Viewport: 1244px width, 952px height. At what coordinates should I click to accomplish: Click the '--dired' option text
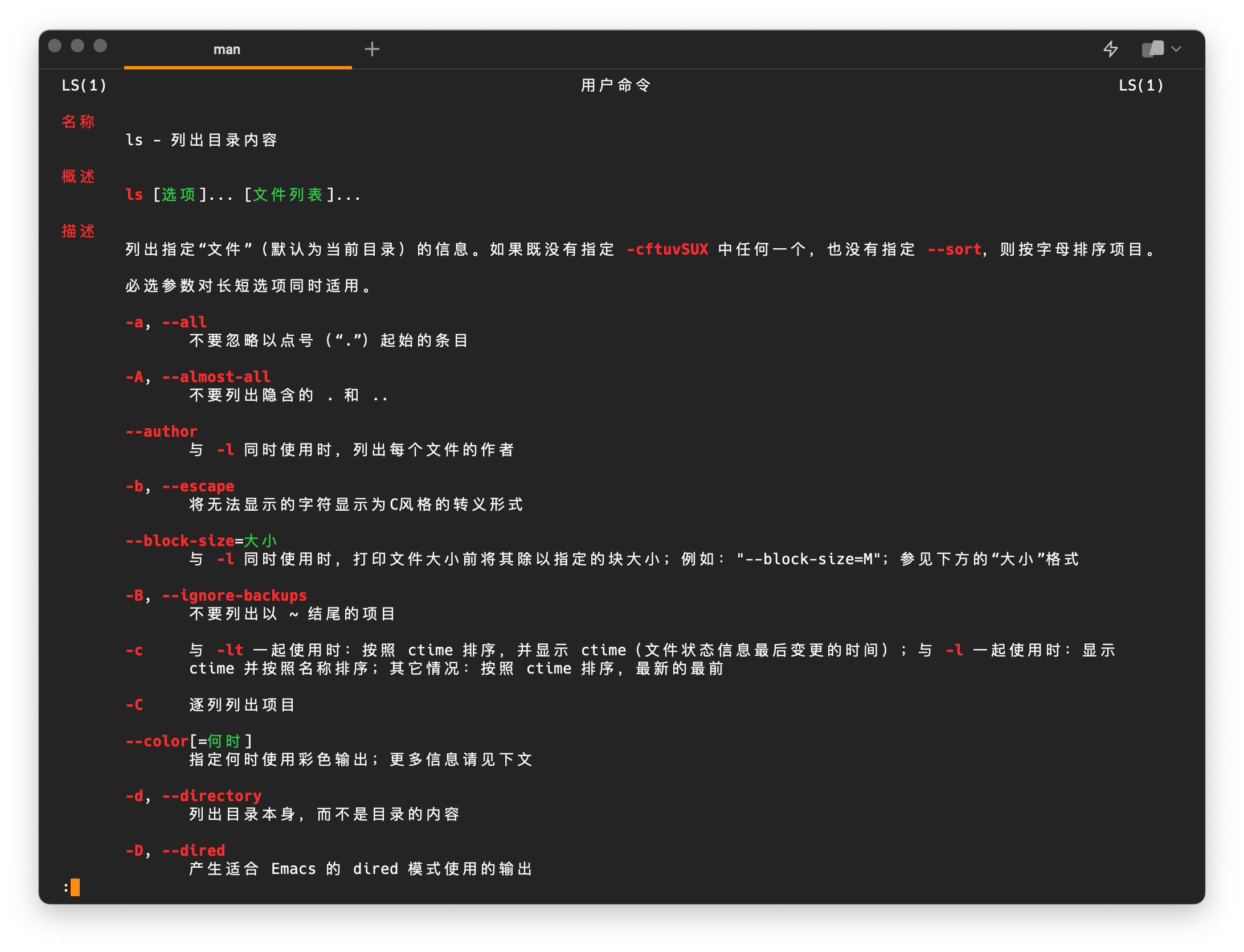(194, 851)
